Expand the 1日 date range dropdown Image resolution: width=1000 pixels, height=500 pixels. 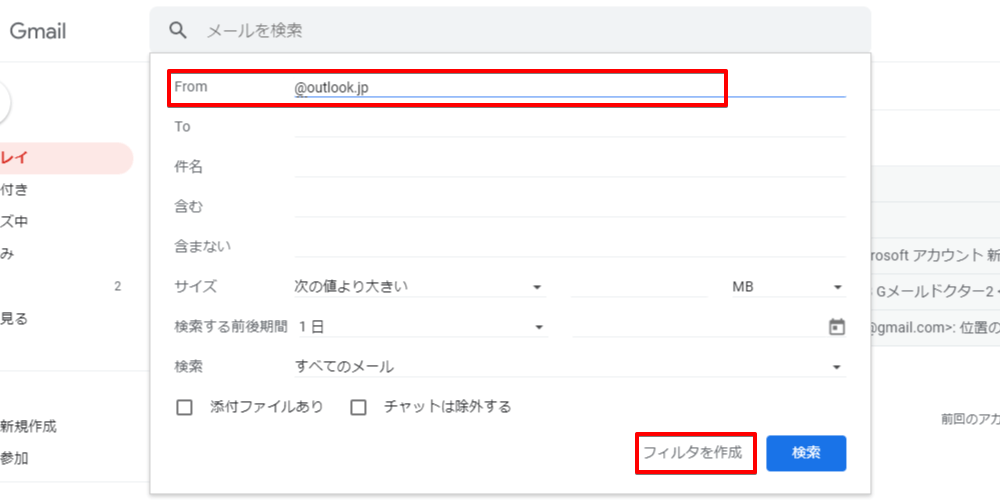tap(419, 327)
